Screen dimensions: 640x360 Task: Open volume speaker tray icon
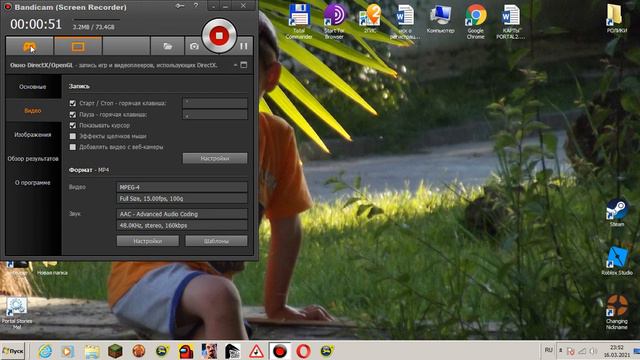593,351
